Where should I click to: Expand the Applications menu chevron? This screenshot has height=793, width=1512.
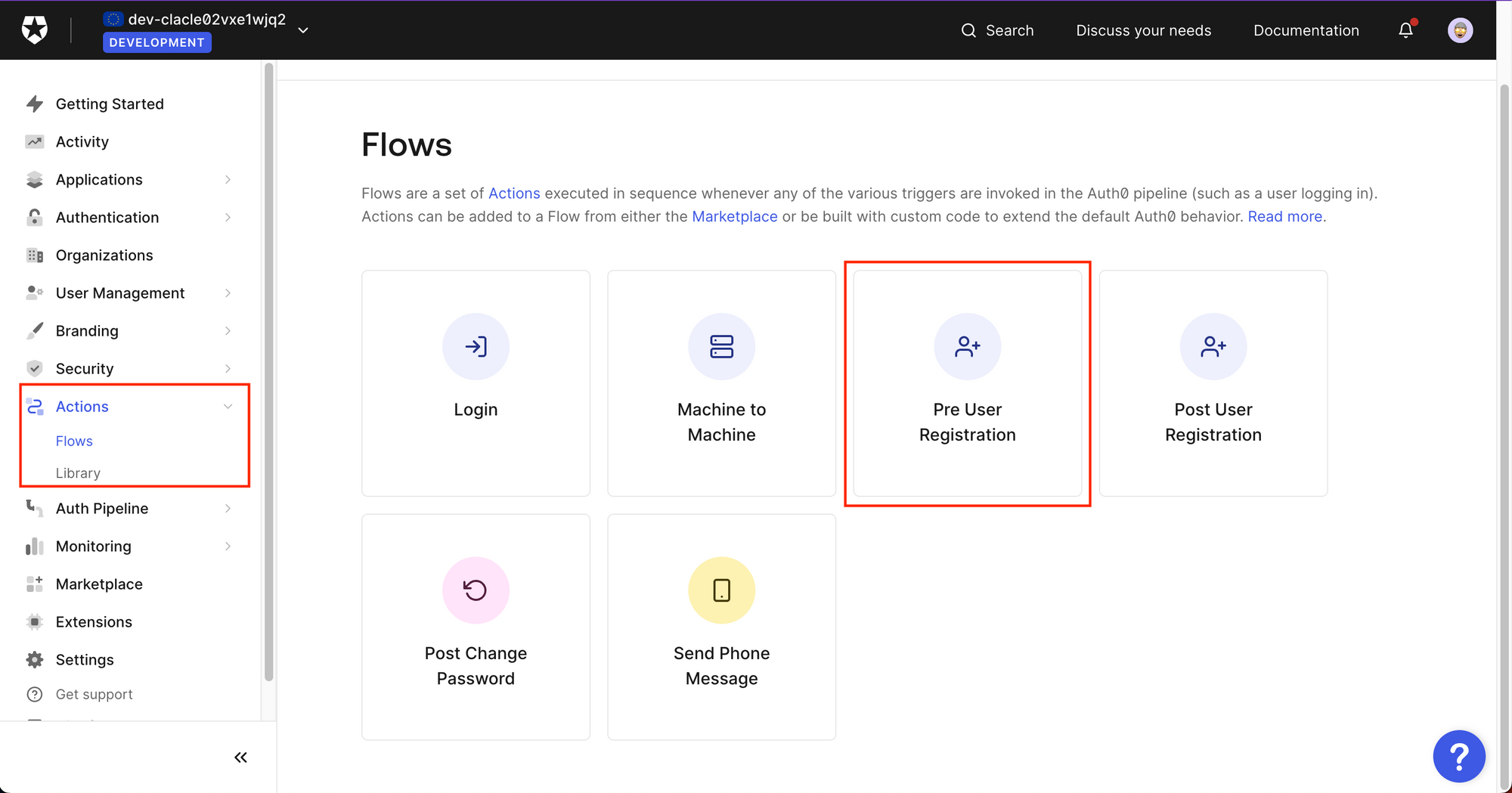[x=228, y=180]
